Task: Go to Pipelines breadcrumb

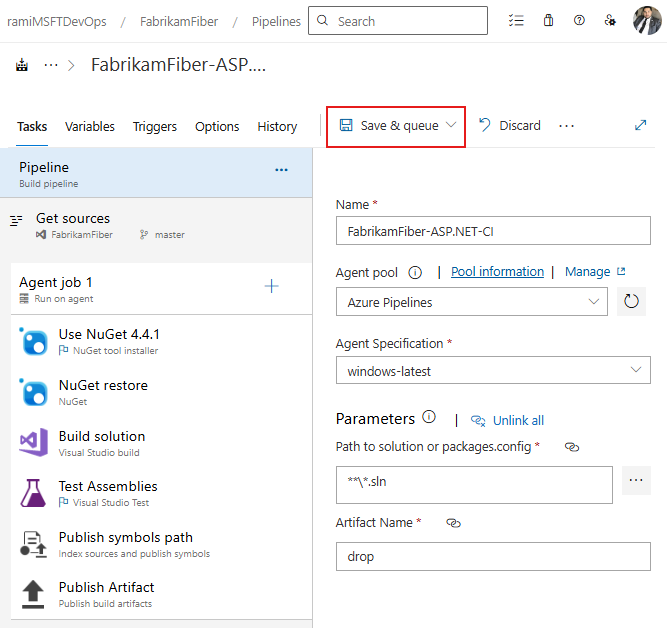Action: (x=276, y=21)
